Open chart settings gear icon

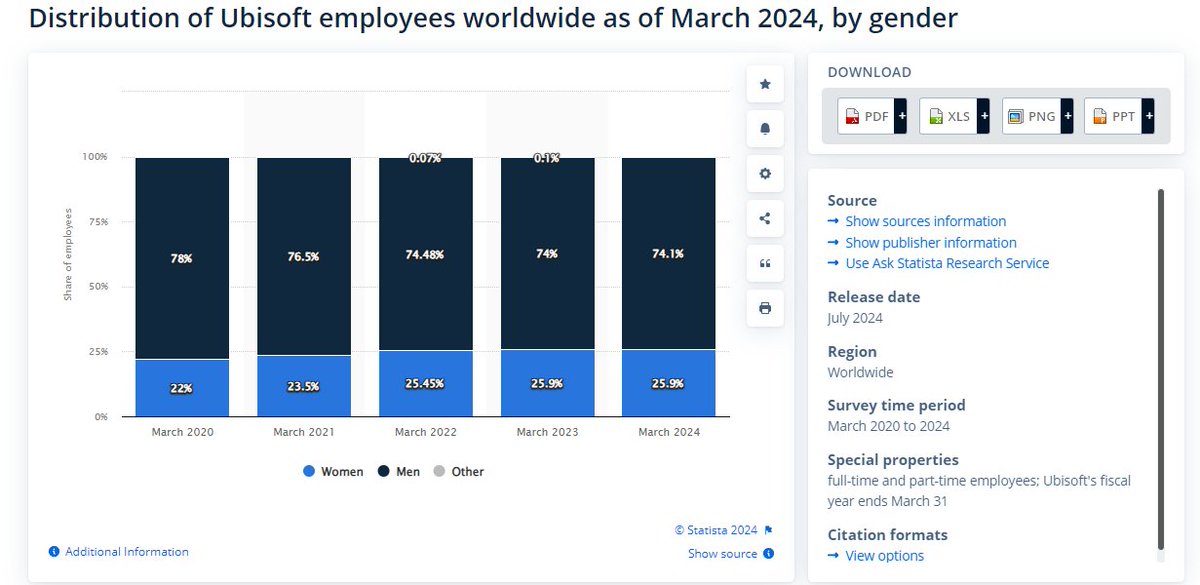765,174
